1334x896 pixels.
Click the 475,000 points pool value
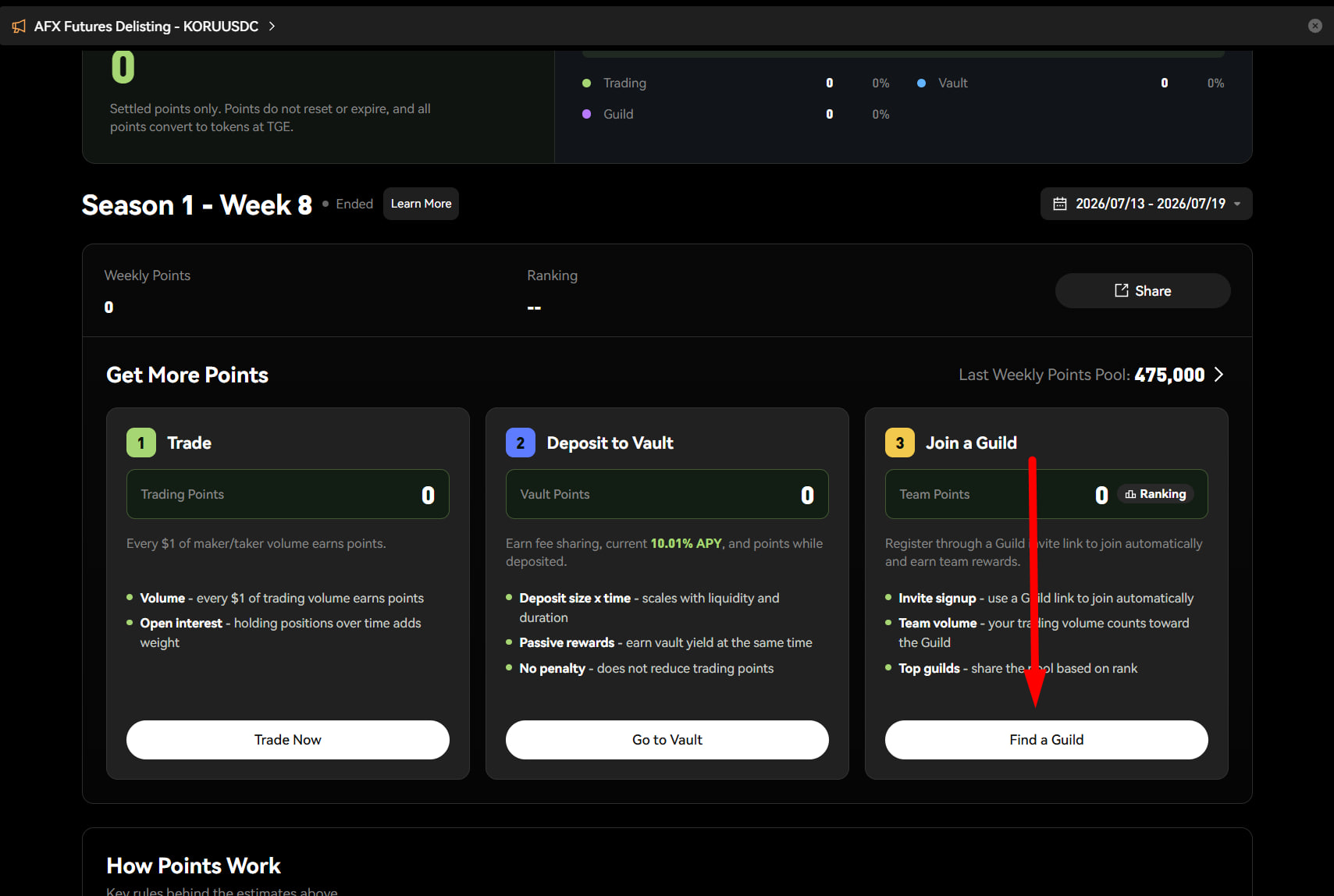pyautogui.click(x=1169, y=375)
